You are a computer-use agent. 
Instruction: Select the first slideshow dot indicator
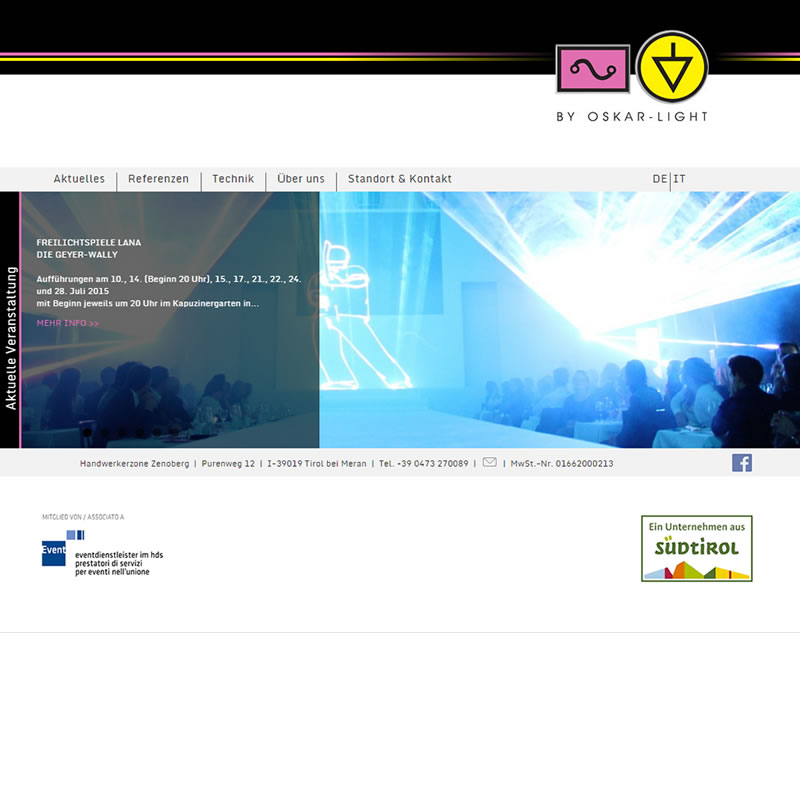tap(87, 433)
